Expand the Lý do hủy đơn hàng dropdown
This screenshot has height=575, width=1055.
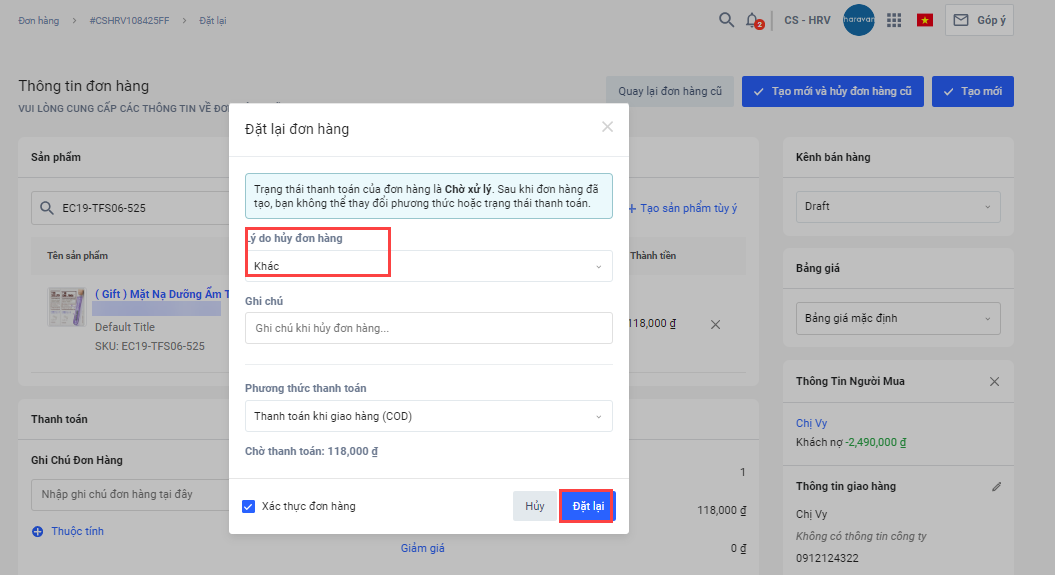coord(428,266)
